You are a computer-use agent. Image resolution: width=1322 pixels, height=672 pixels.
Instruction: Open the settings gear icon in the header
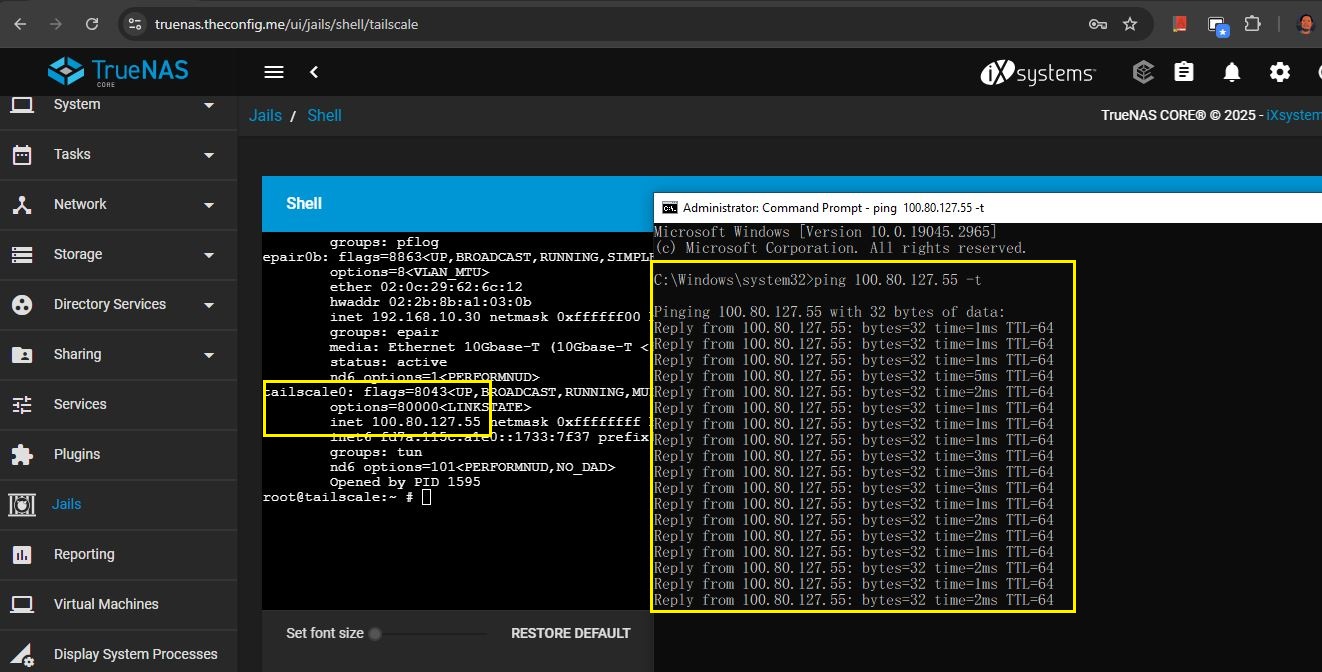pos(1280,72)
